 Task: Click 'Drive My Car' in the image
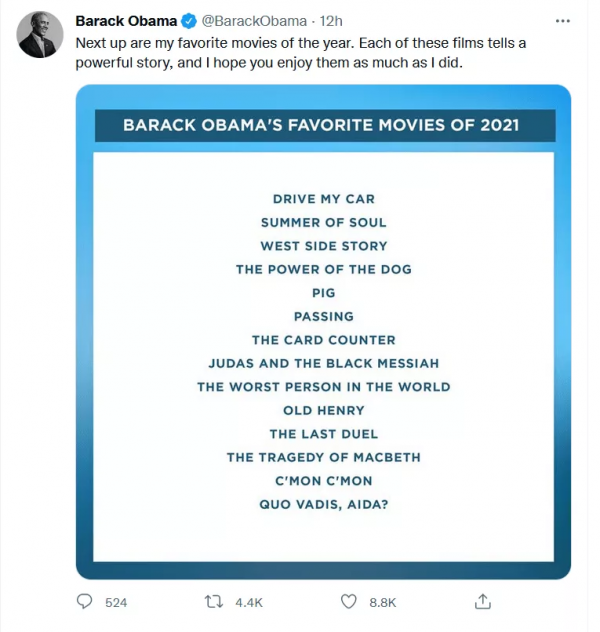click(323, 199)
